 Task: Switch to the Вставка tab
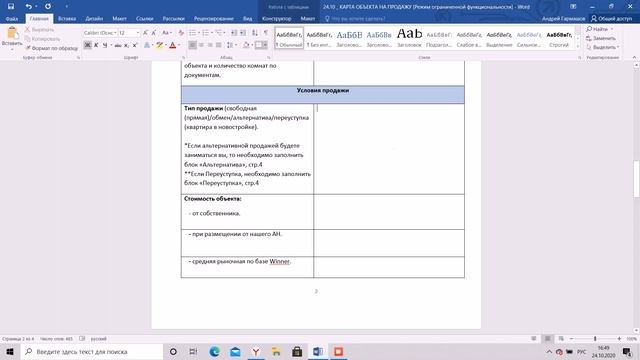click(x=67, y=18)
